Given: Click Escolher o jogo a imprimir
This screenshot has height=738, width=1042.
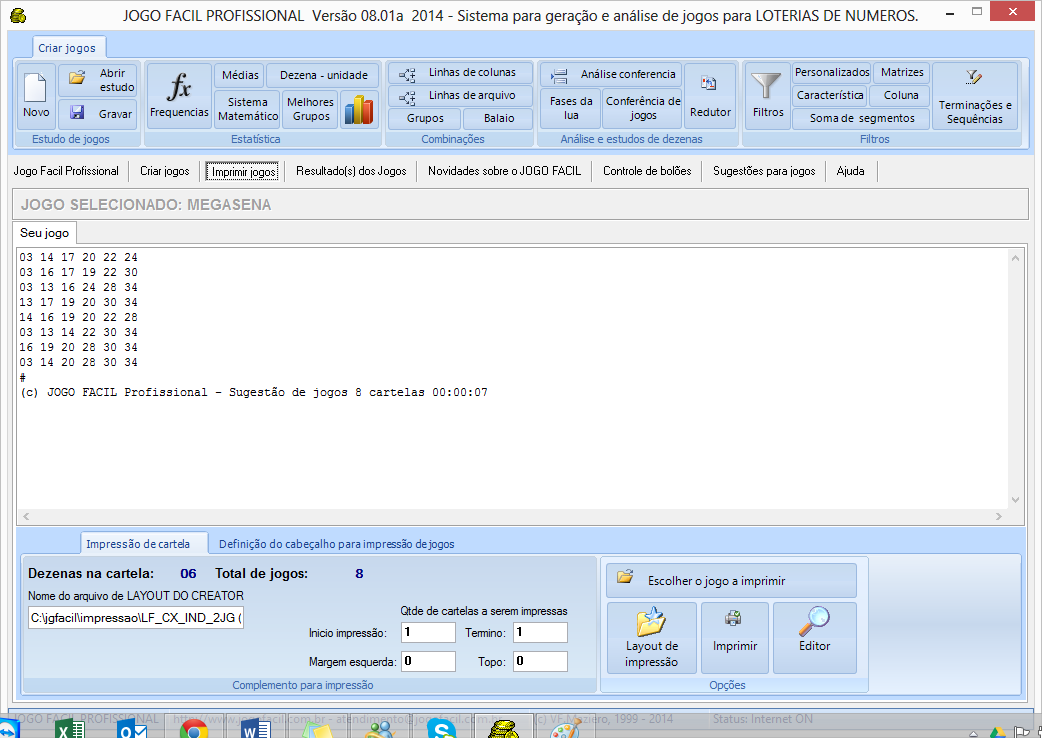Looking at the screenshot, I should pyautogui.click(x=731, y=580).
